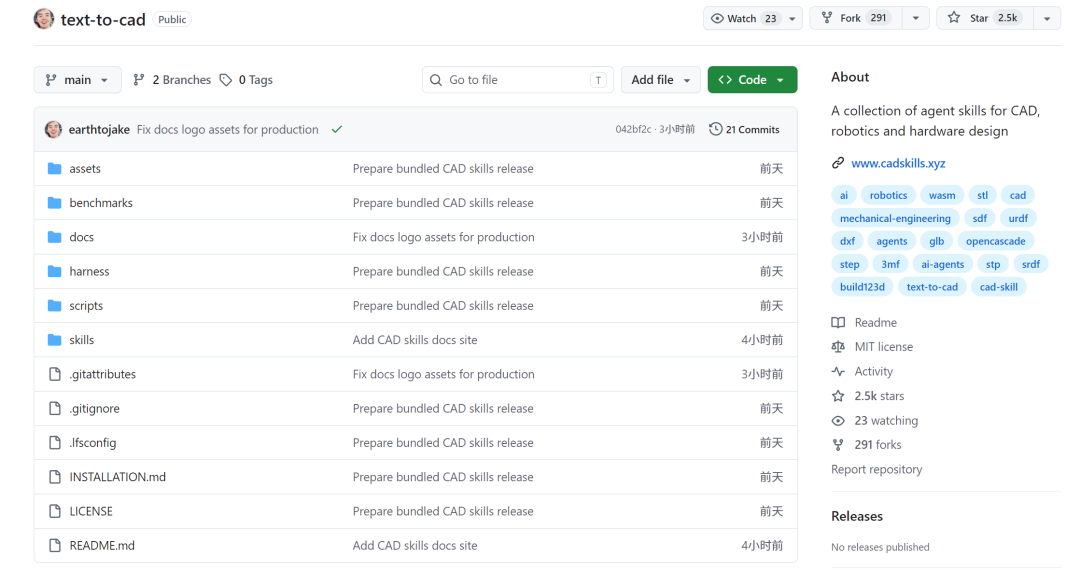Click commit message 'Fix docs logo assets for production' in header
Viewport: 1080px width, 570px height.
point(227,129)
